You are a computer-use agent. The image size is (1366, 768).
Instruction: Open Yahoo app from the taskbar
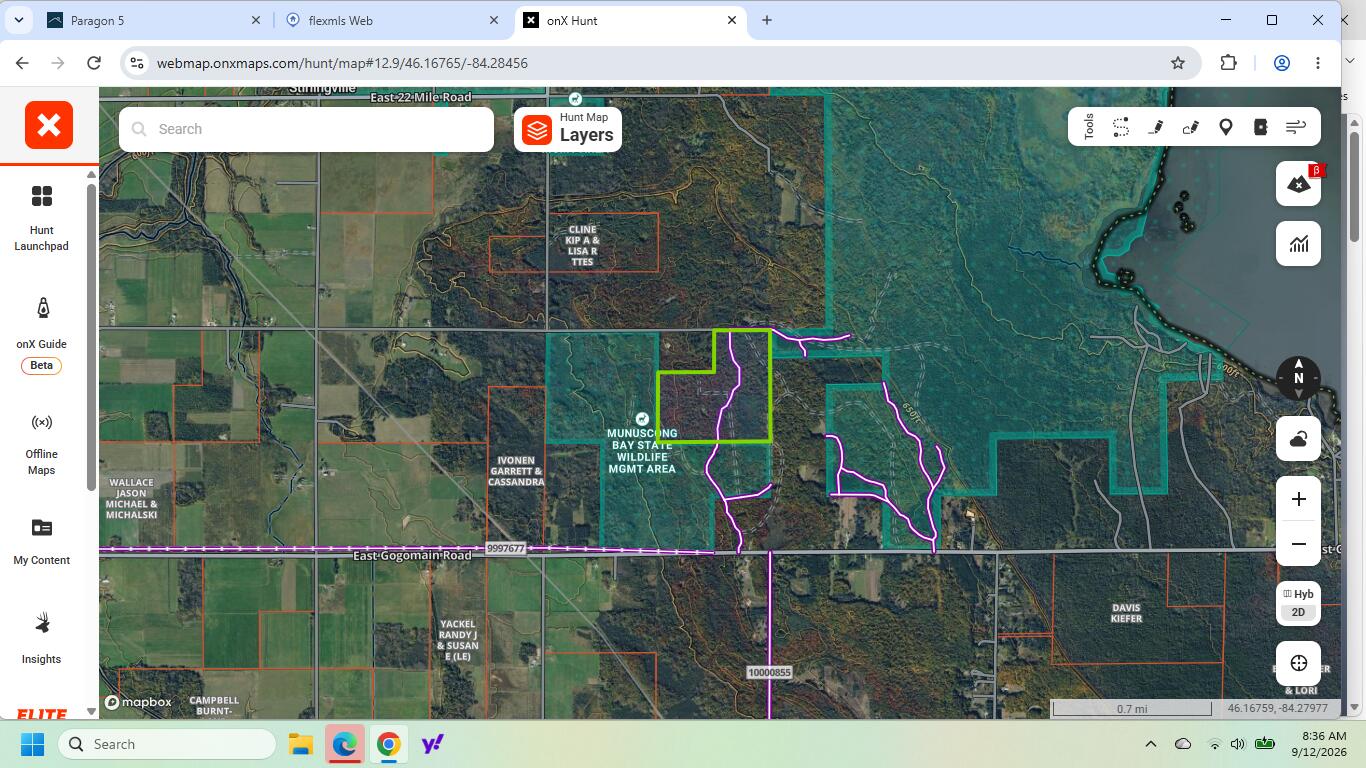click(x=432, y=744)
